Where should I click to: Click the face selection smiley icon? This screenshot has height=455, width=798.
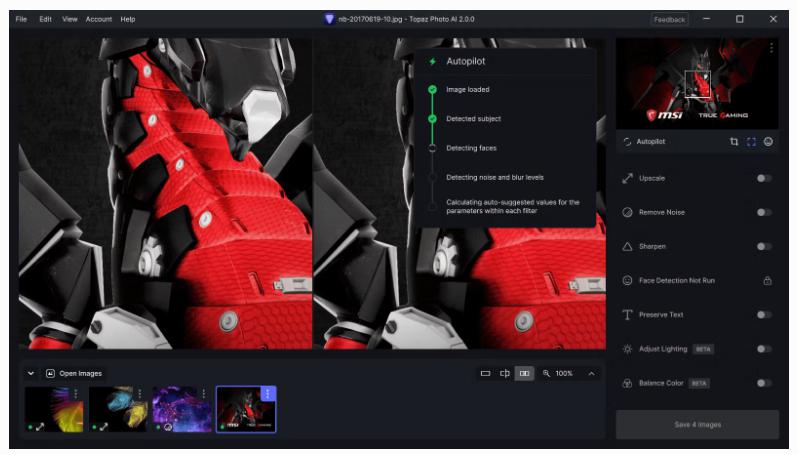[768, 142]
